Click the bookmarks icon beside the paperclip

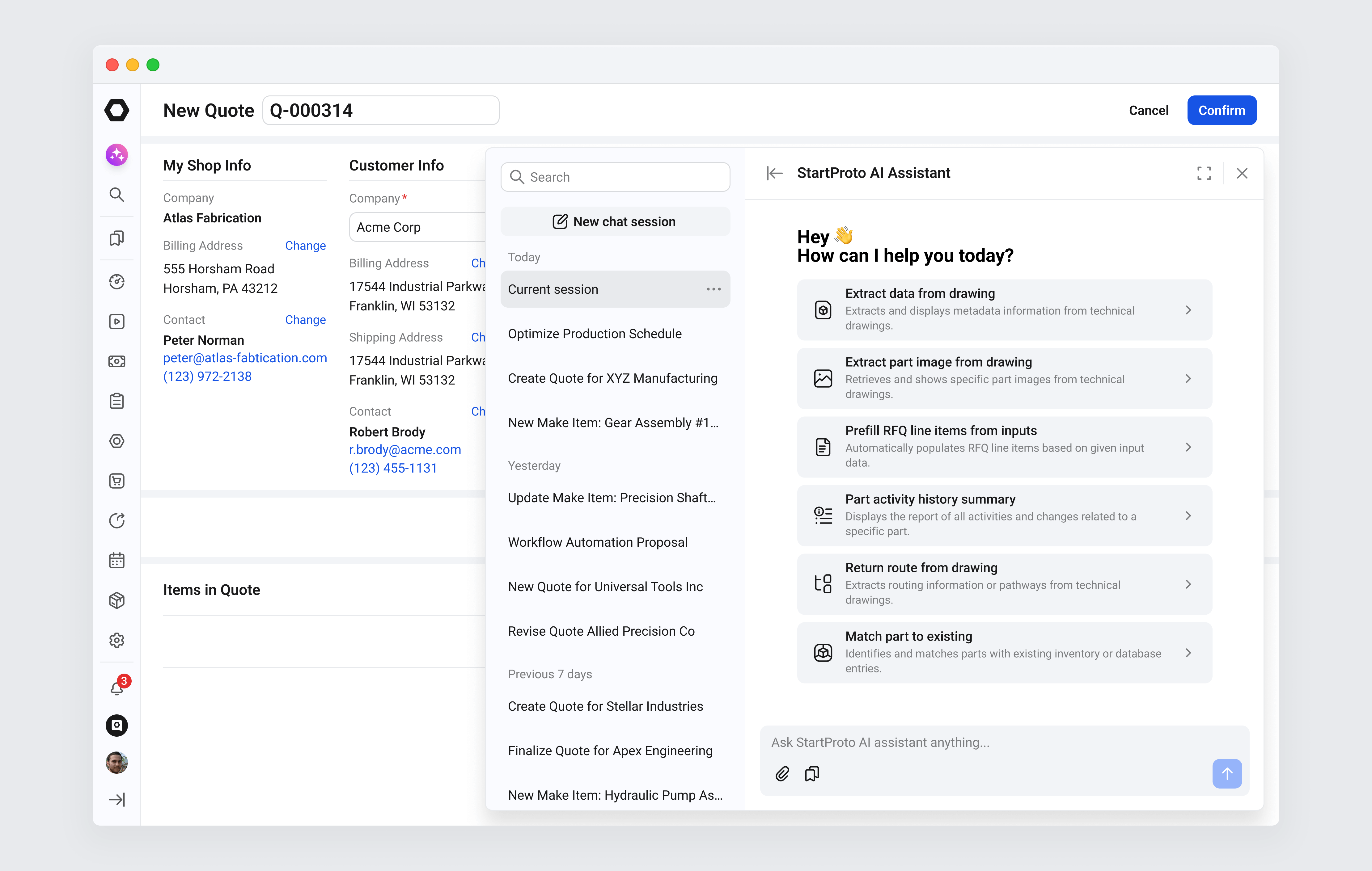(x=812, y=773)
